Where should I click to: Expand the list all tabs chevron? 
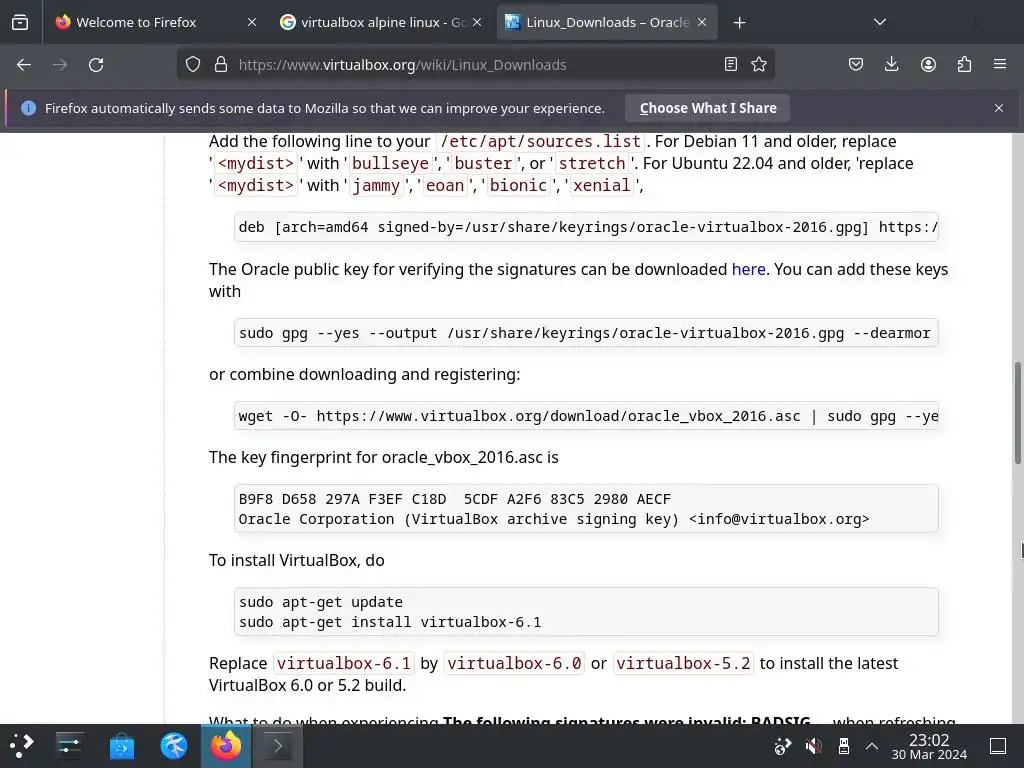pyautogui.click(x=880, y=22)
